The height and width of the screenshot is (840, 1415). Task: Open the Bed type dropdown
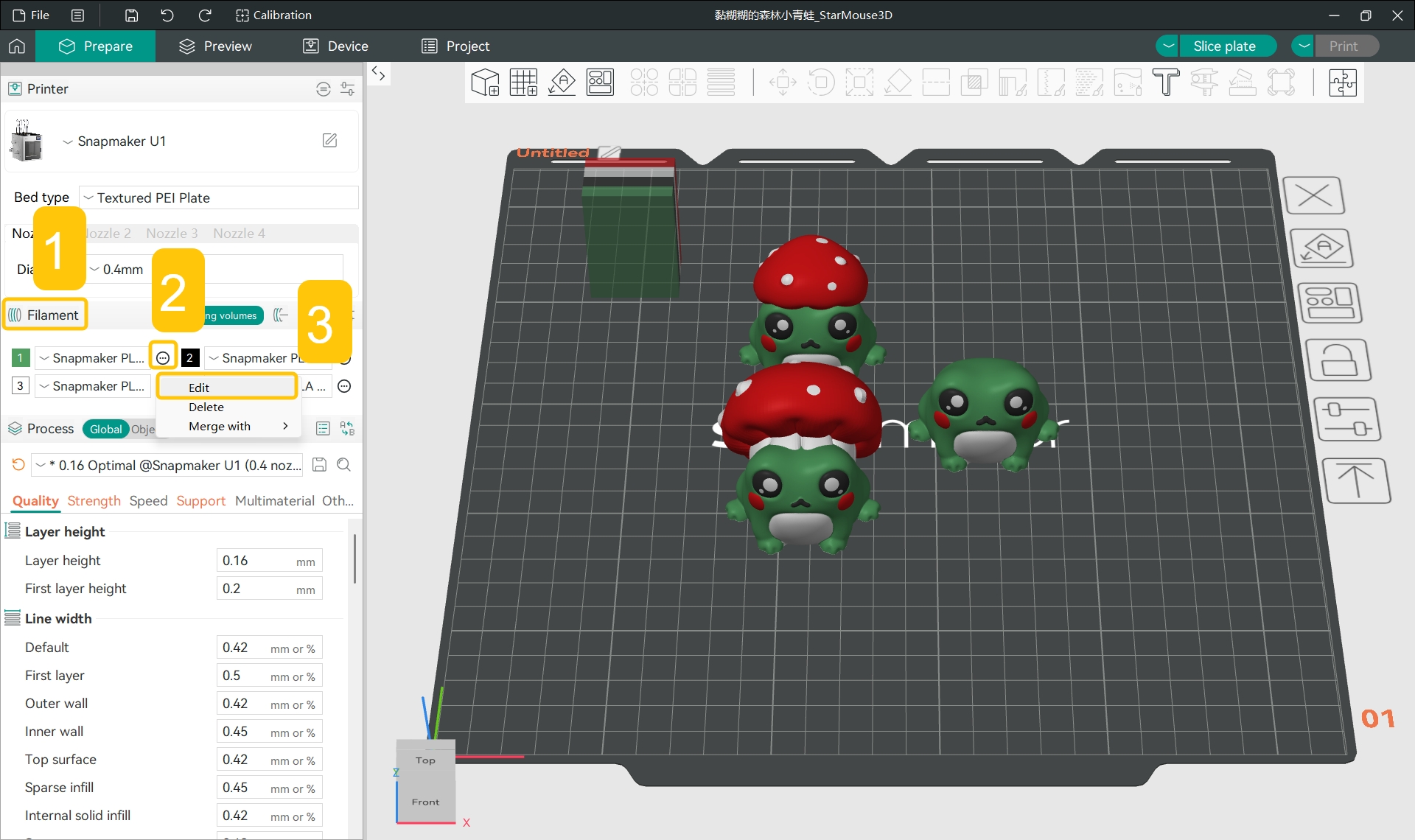coord(219,197)
